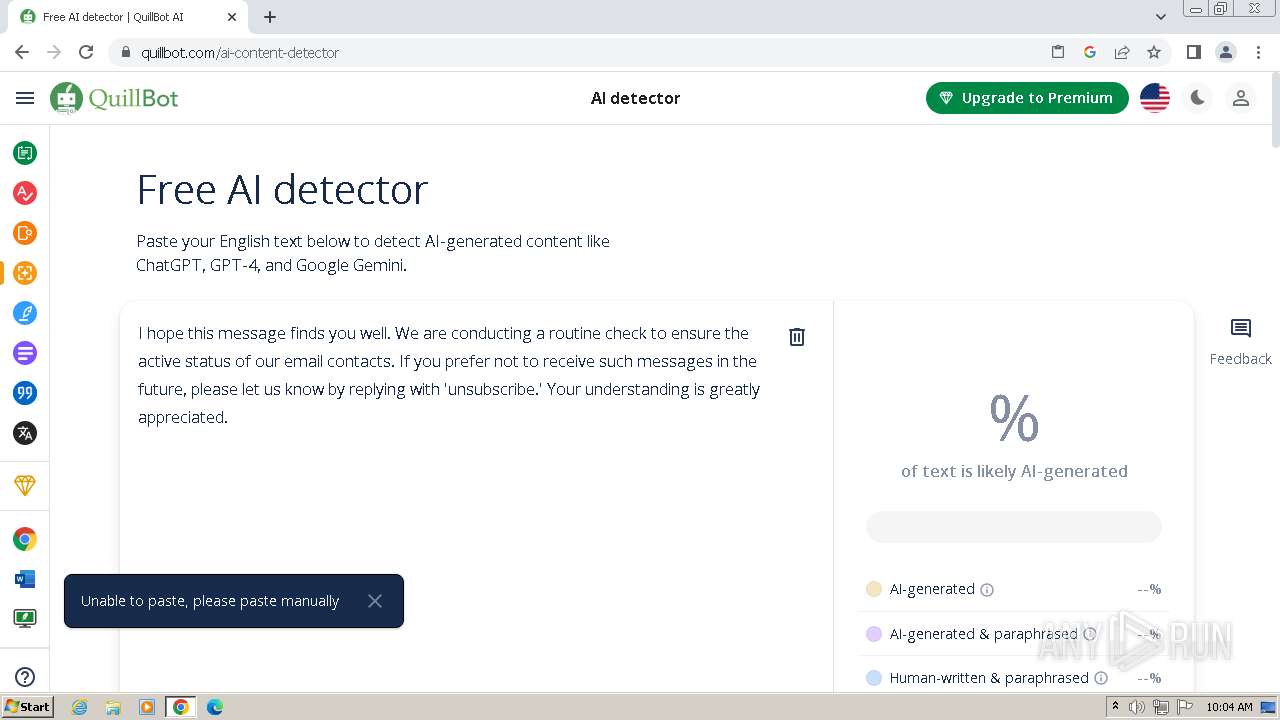
Task: Open the user account profile icon
Action: pyautogui.click(x=1241, y=98)
